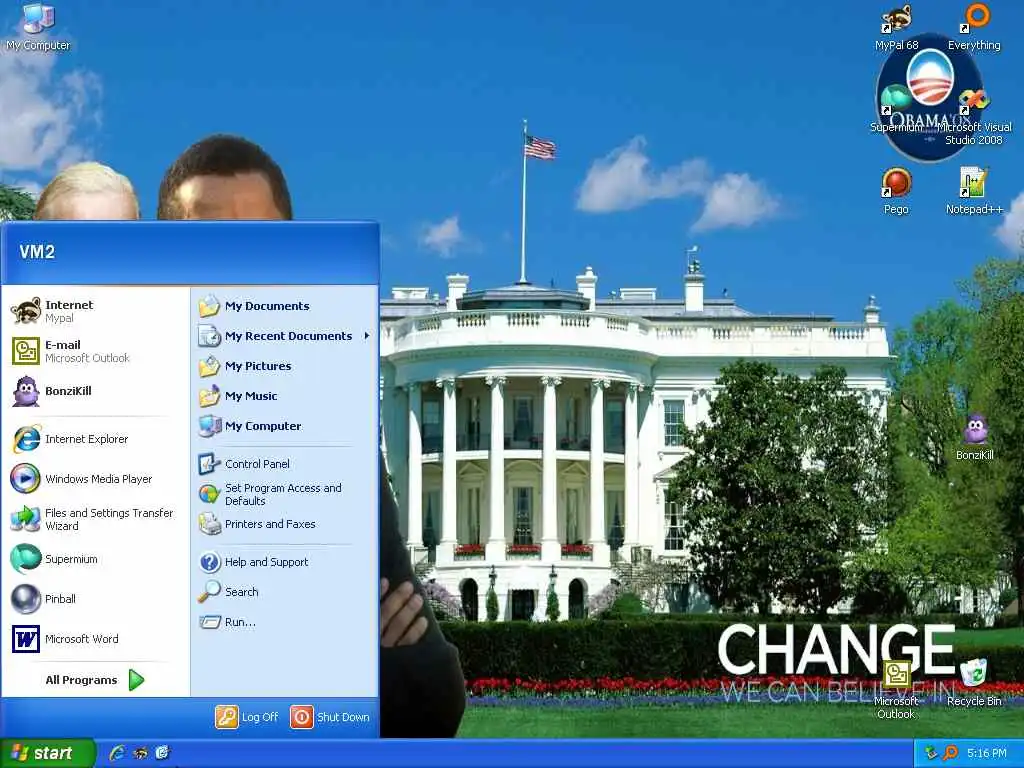
Task: Select Microsoft Visual Studio 2008 desktop shortcut
Action: point(974,116)
